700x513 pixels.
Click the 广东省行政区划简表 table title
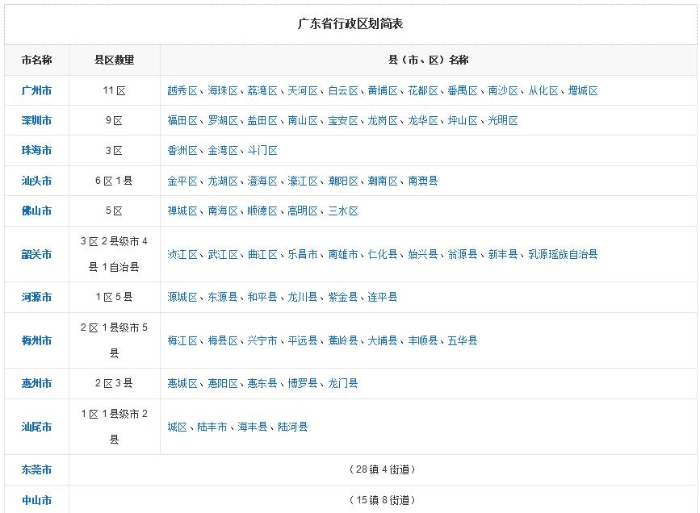coord(350,22)
